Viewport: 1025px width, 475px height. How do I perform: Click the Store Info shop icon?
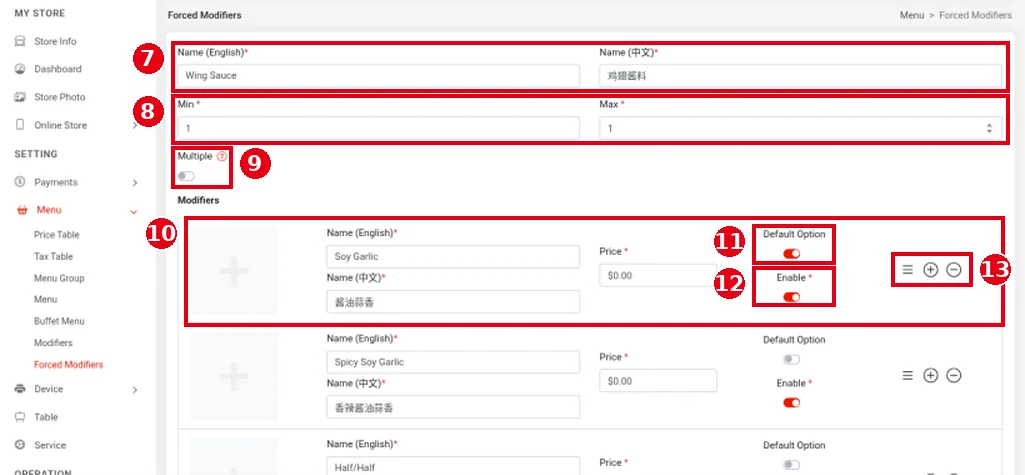(x=20, y=41)
